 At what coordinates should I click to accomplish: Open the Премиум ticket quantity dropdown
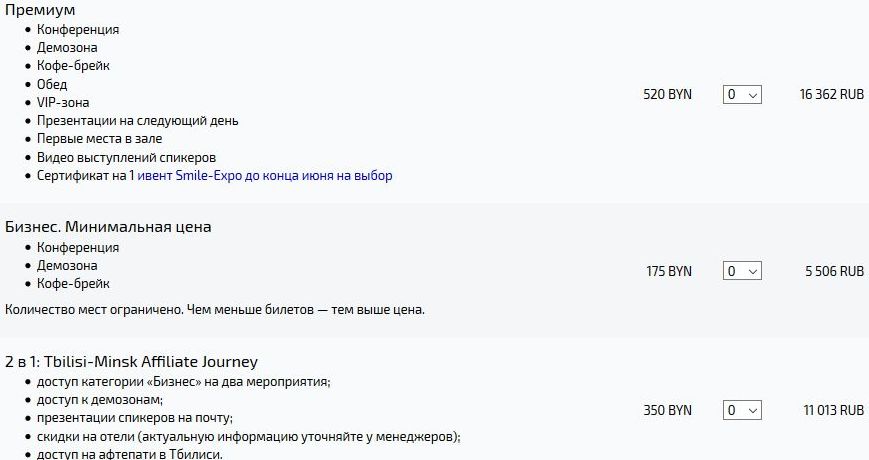[742, 94]
